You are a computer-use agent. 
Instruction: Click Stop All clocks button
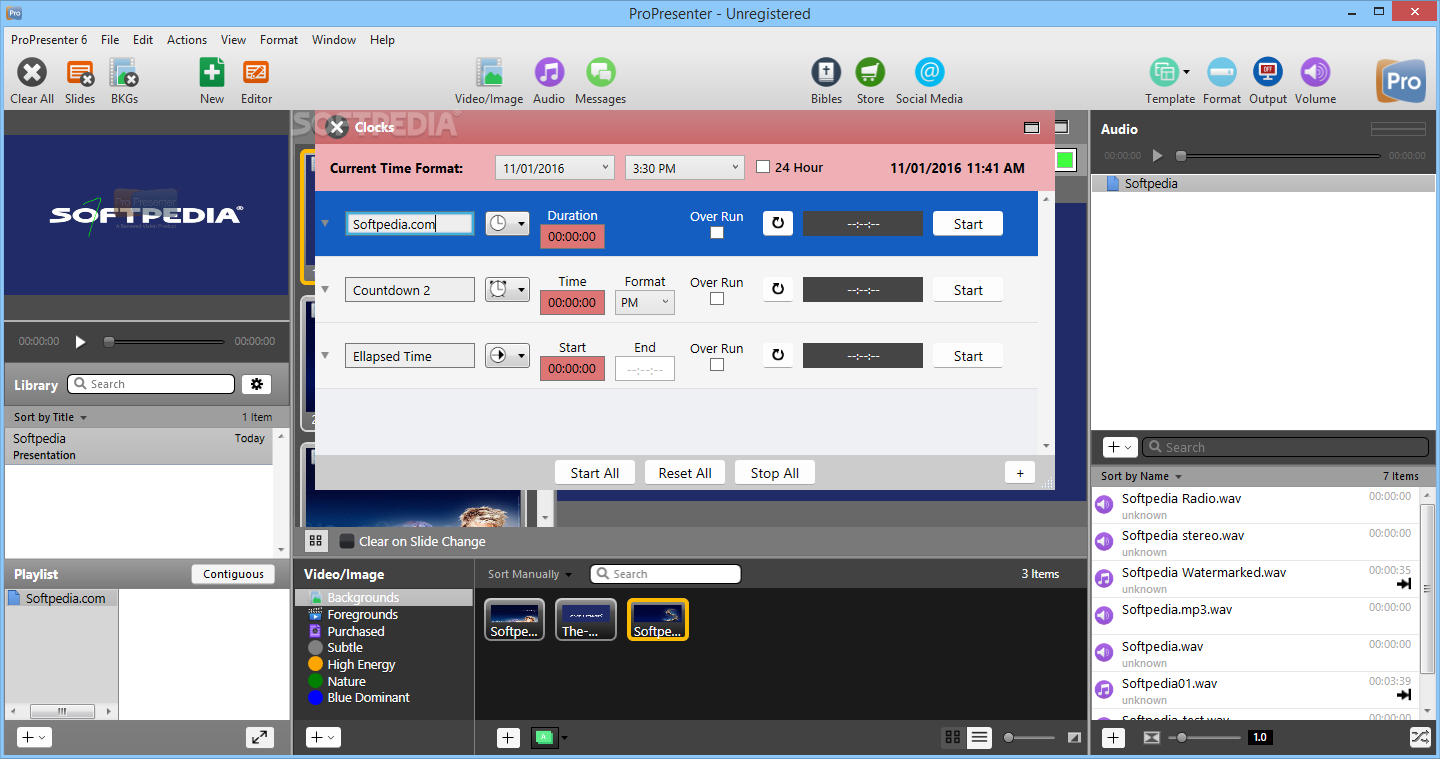pos(775,473)
